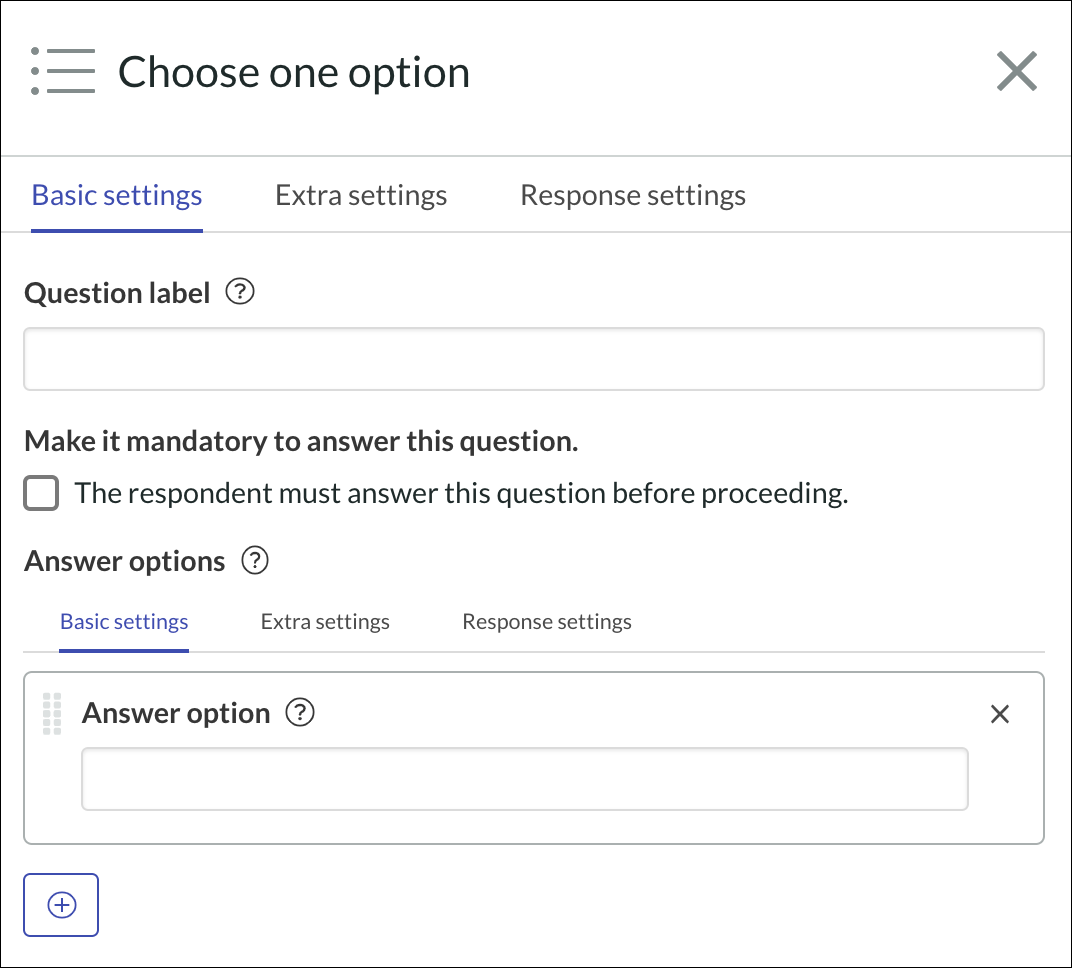This screenshot has height=968, width=1072.
Task: Remove the first answer option
Action: tap(1000, 714)
